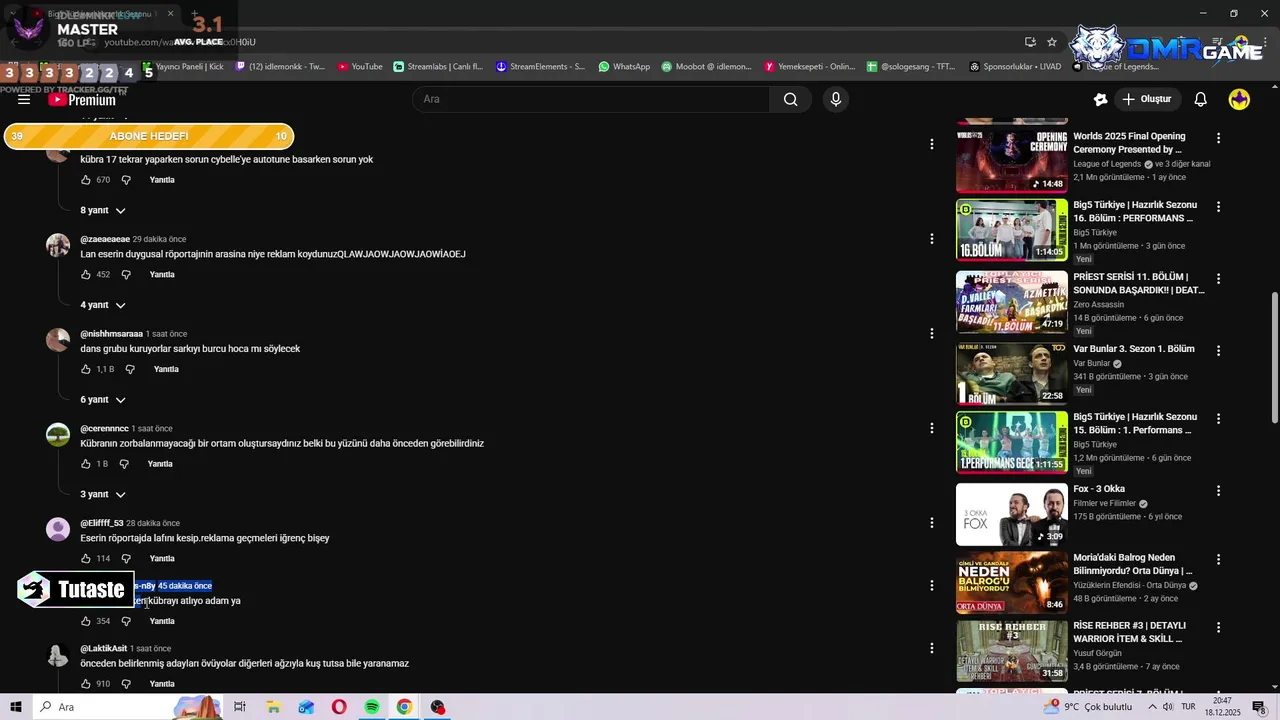Start voice search with microphone icon
Screen dimensions: 1280x720
[836, 99]
